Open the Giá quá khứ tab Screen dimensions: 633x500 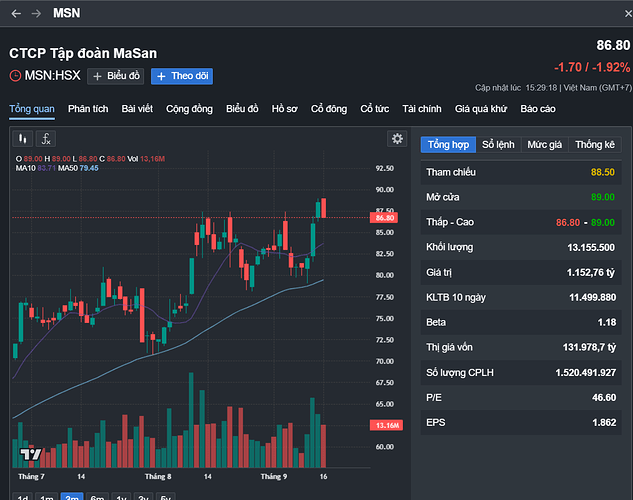[482, 108]
